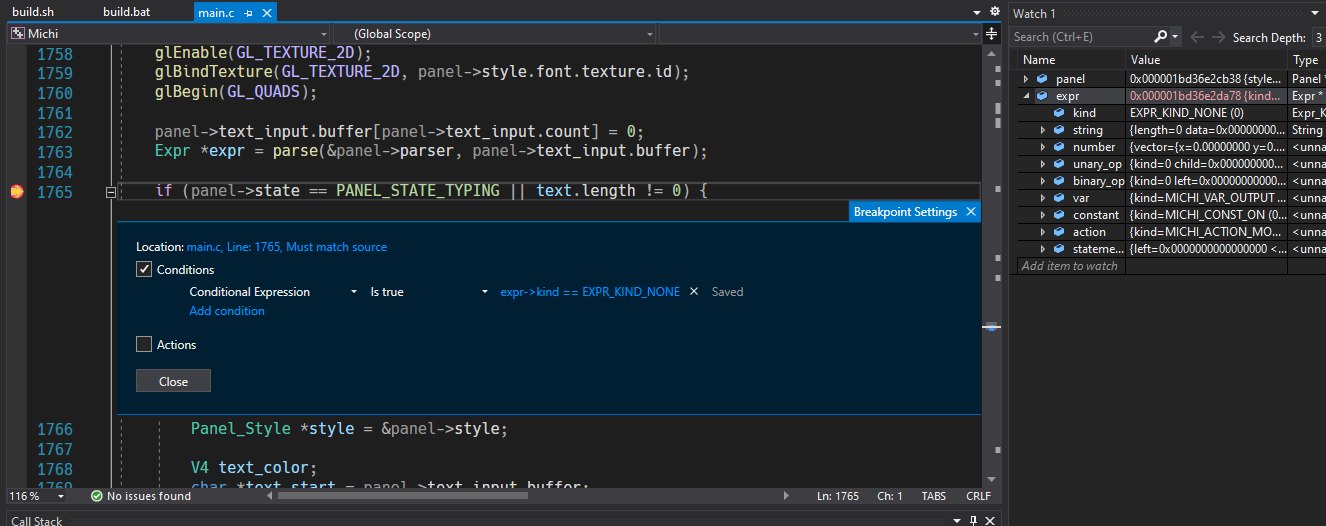Click the split editor window icon
Image resolution: width=1326 pixels, height=526 pixels.
click(992, 33)
